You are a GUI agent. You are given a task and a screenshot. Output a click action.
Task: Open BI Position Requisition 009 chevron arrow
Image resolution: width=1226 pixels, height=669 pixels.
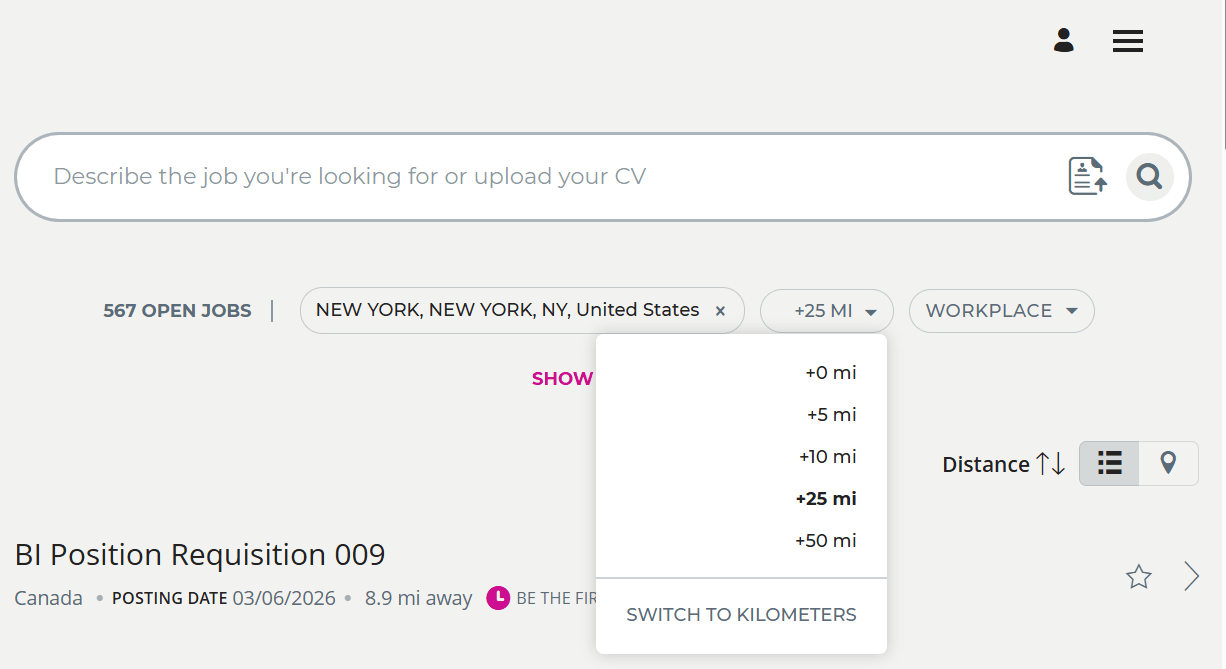click(x=1192, y=576)
